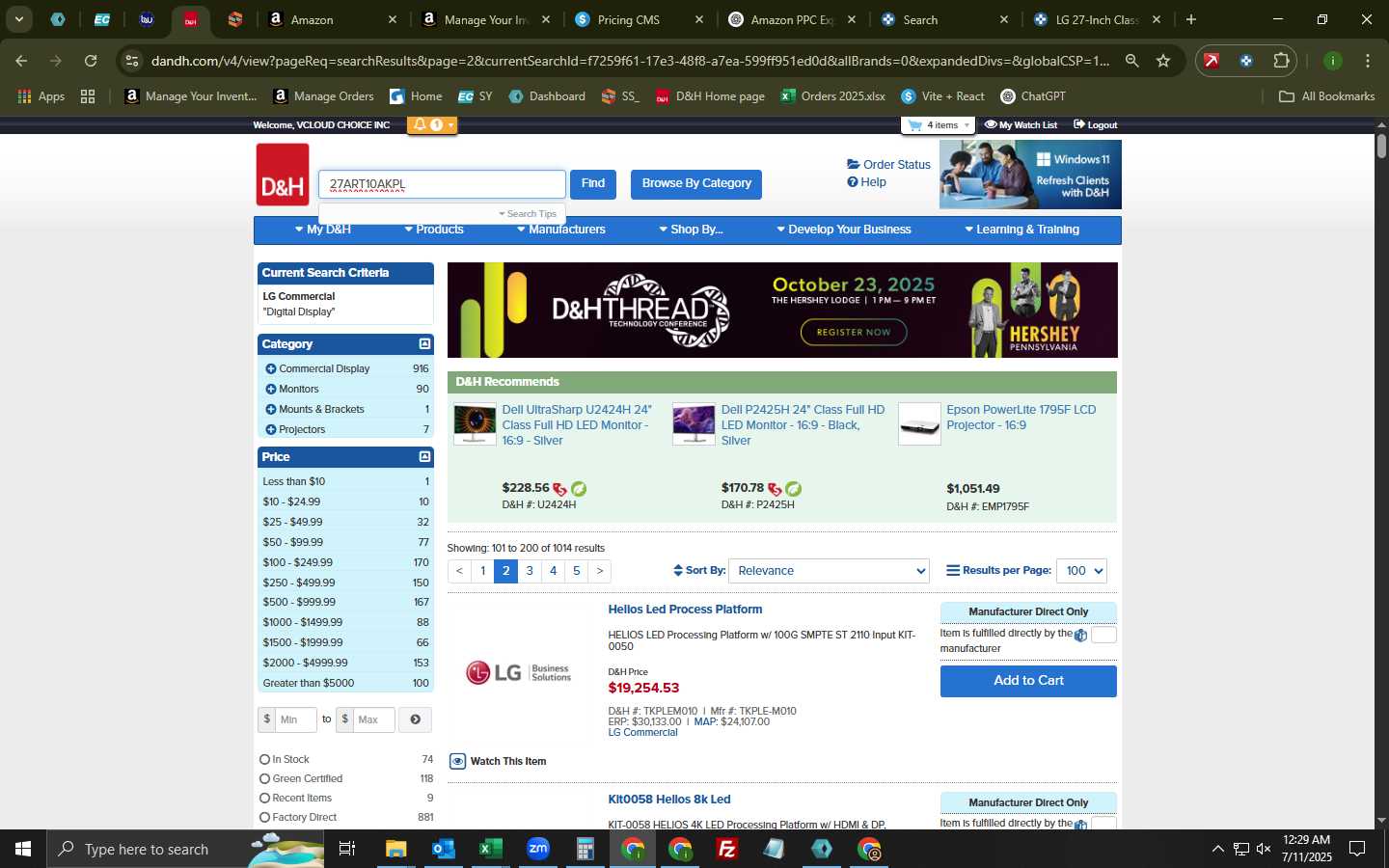Open Epson PowerLite 1795F product link

[x=1021, y=418]
